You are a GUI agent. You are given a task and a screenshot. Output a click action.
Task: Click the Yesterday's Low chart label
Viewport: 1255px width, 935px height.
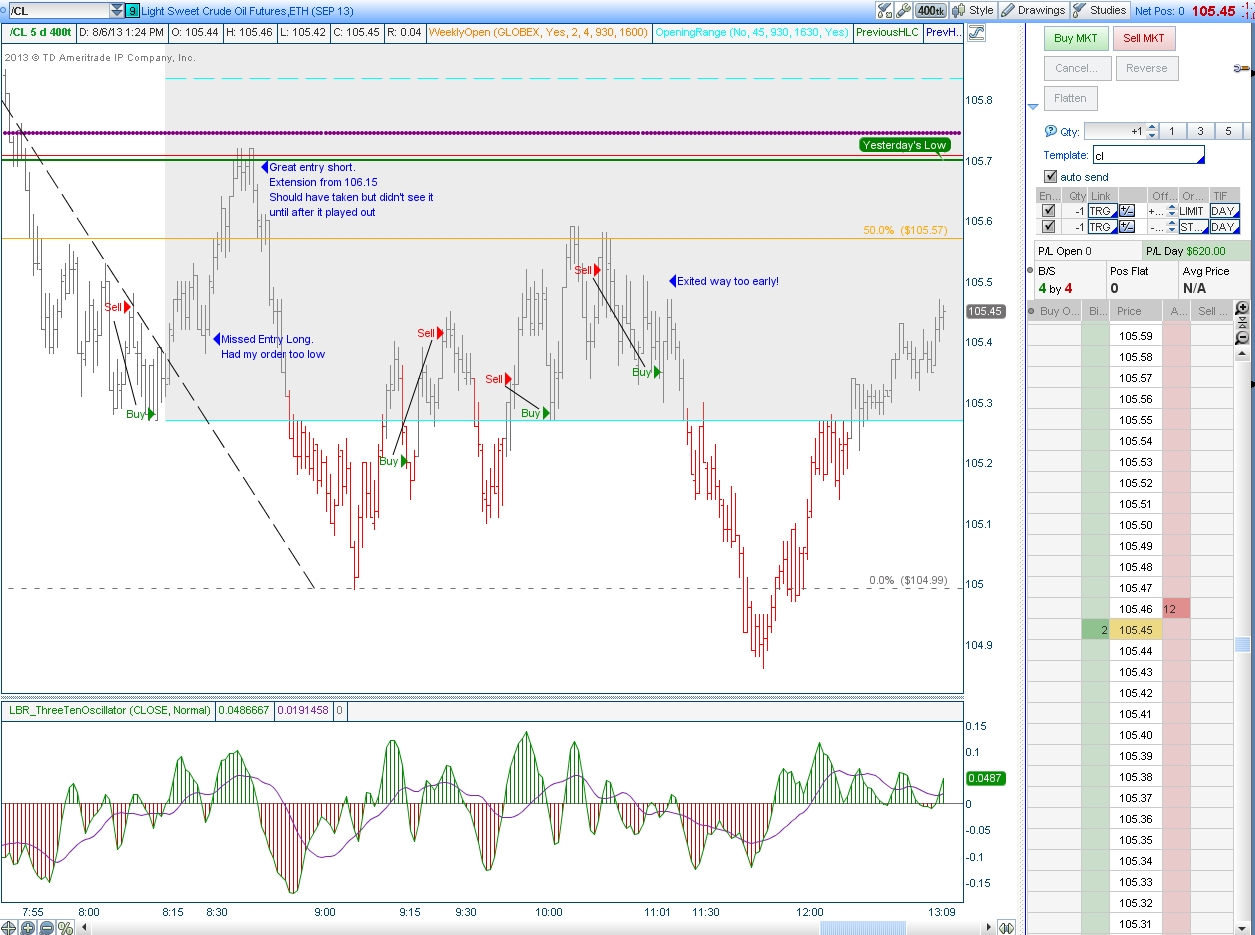pyautogui.click(x=904, y=145)
